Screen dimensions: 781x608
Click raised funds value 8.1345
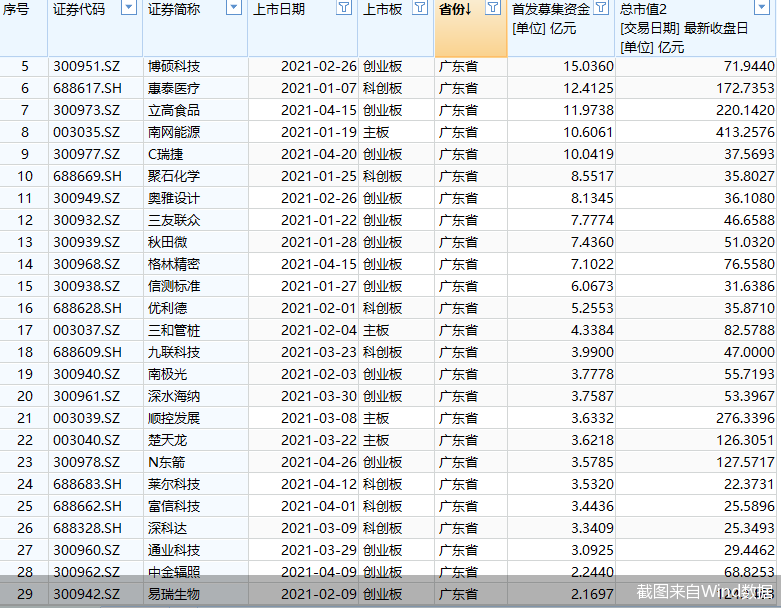click(592, 198)
